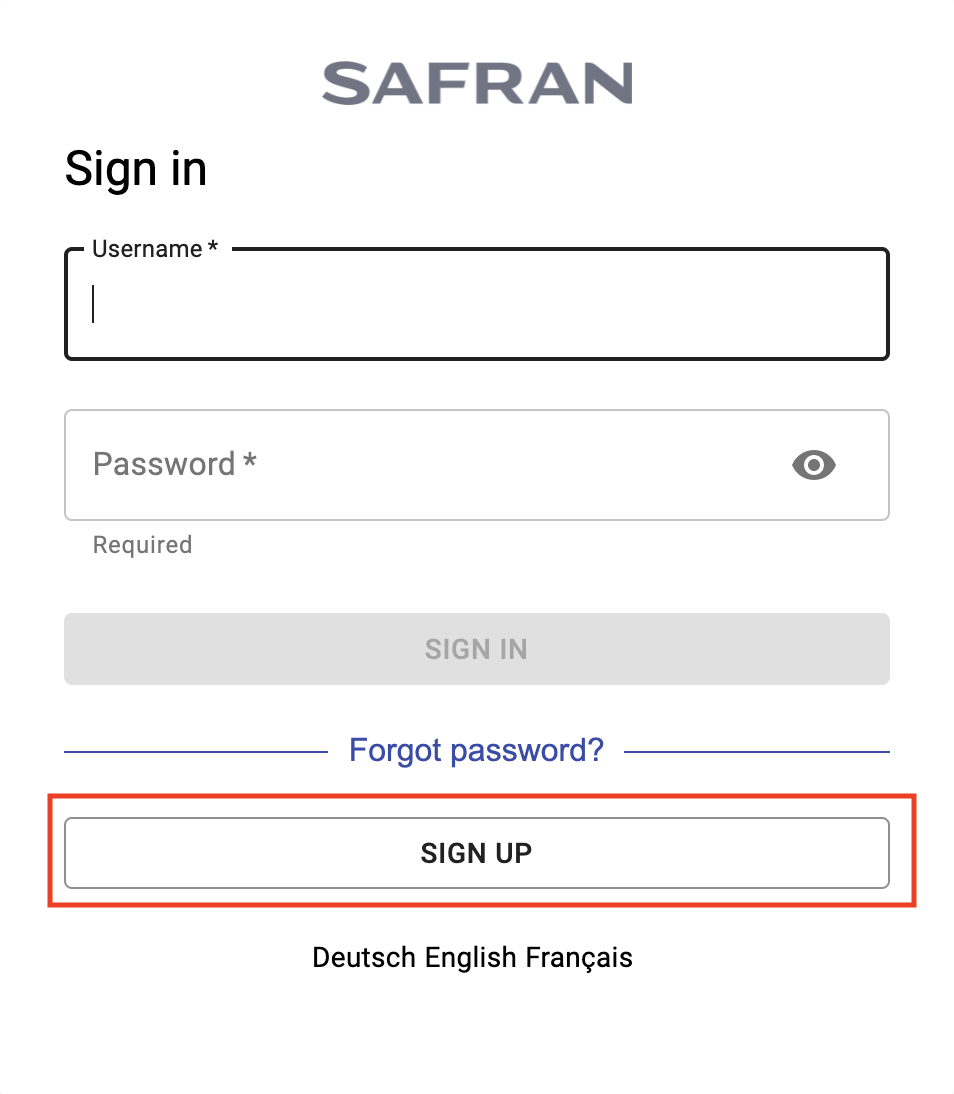The width and height of the screenshot is (954, 1094).
Task: Open the Forgot password? link
Action: (x=476, y=750)
